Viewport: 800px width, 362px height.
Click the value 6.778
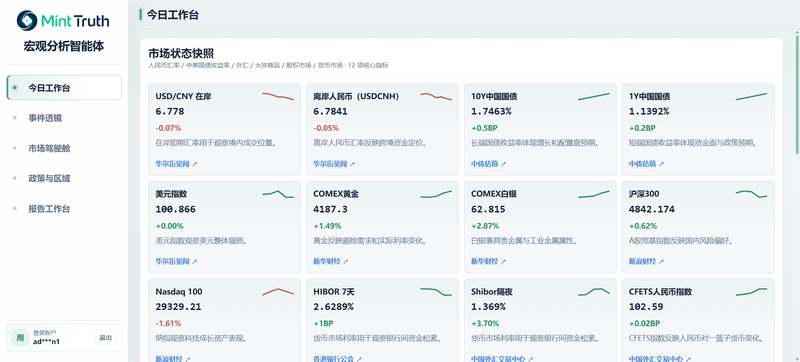click(x=170, y=111)
